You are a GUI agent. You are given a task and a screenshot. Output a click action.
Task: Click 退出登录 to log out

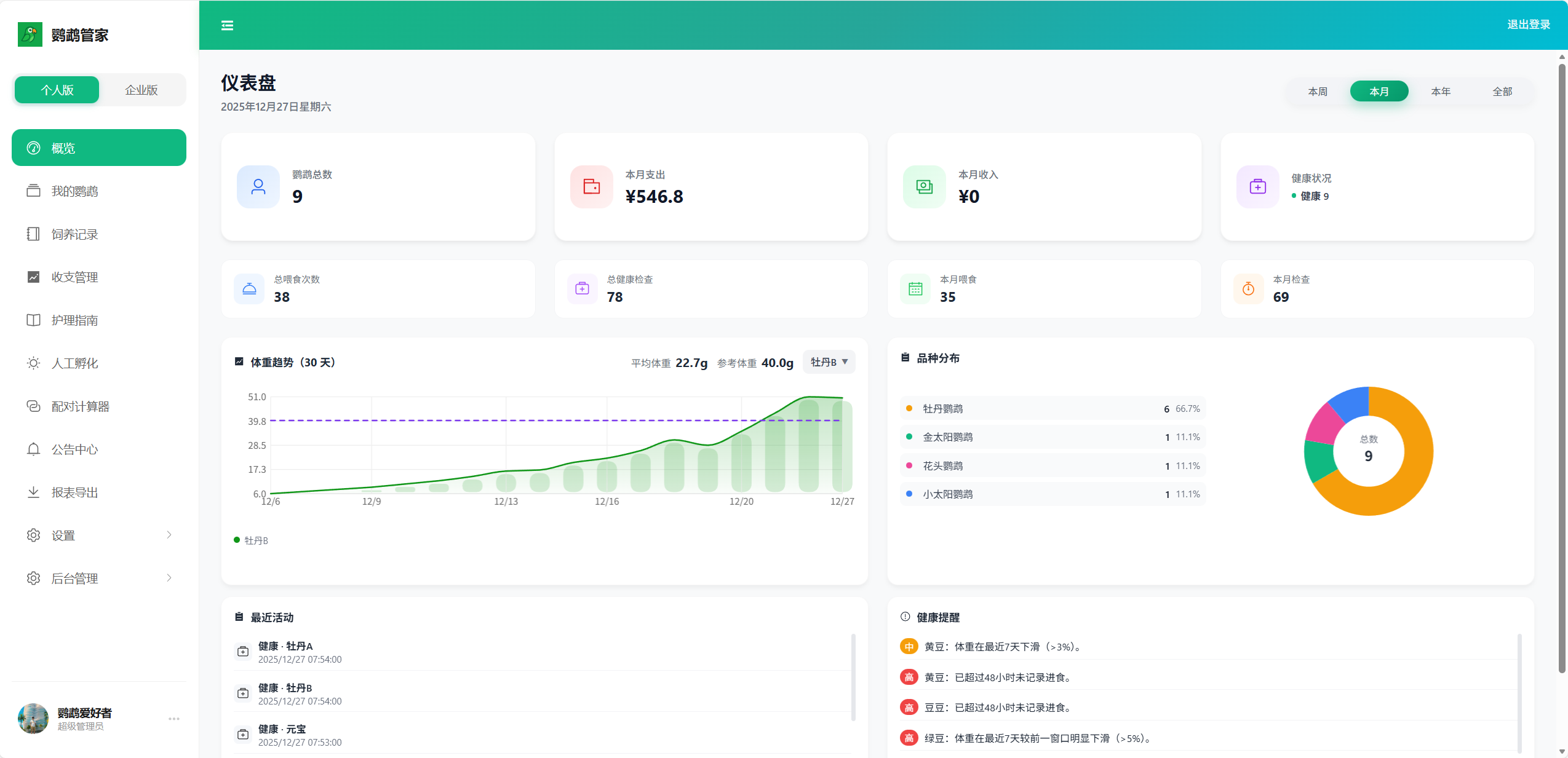pos(1528,25)
